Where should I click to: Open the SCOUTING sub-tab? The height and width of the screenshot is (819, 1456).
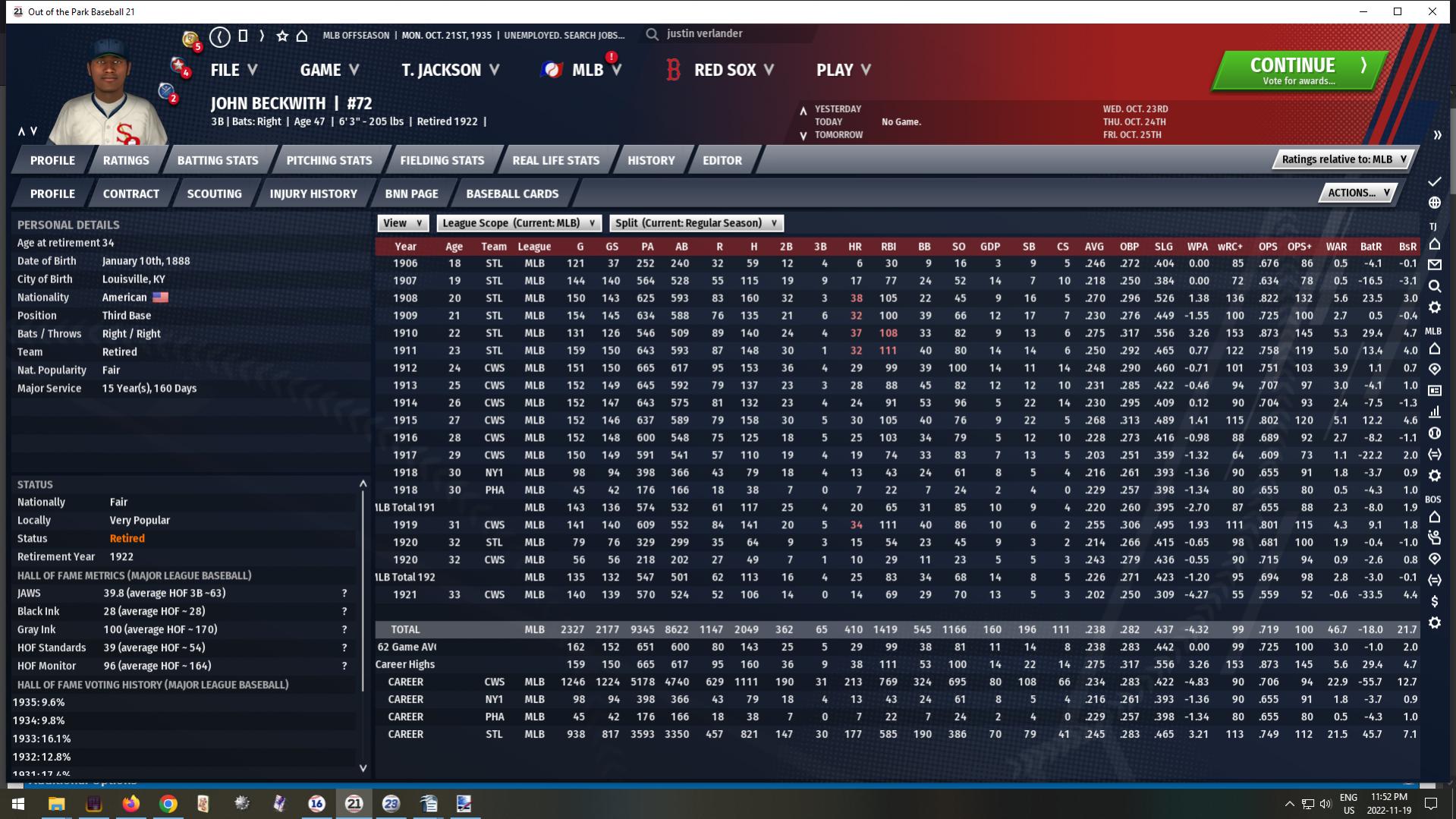[215, 194]
